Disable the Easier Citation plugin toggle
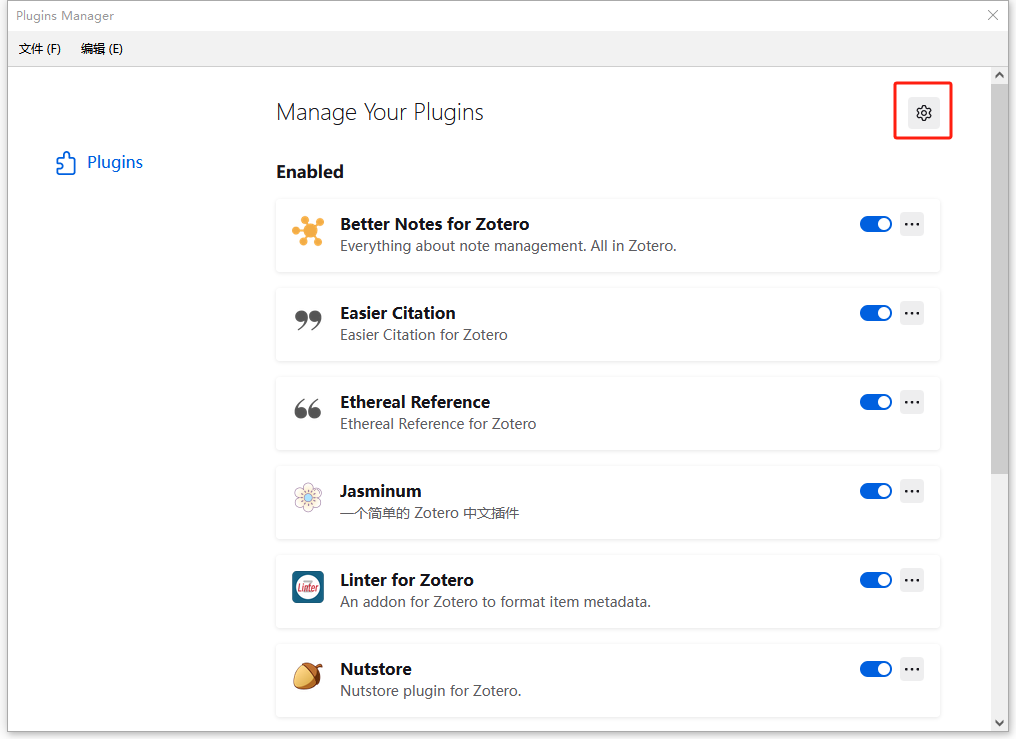The image size is (1016, 739). [875, 313]
